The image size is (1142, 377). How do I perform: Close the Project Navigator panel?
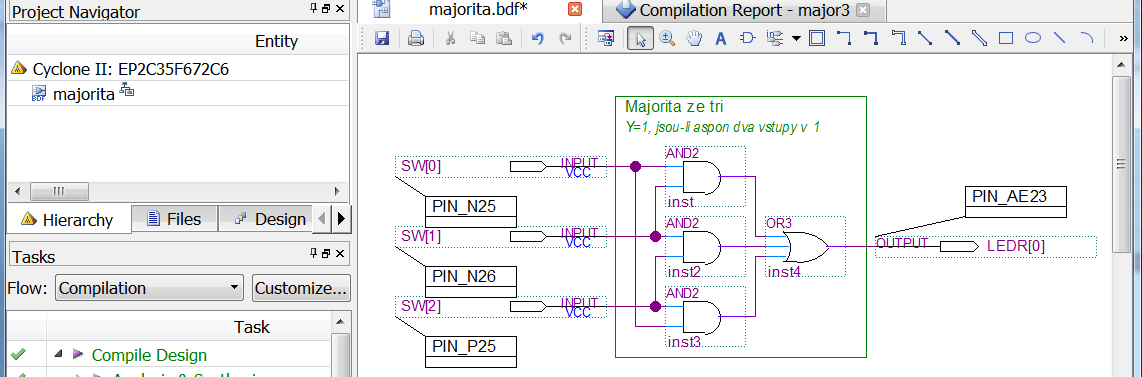point(341,8)
